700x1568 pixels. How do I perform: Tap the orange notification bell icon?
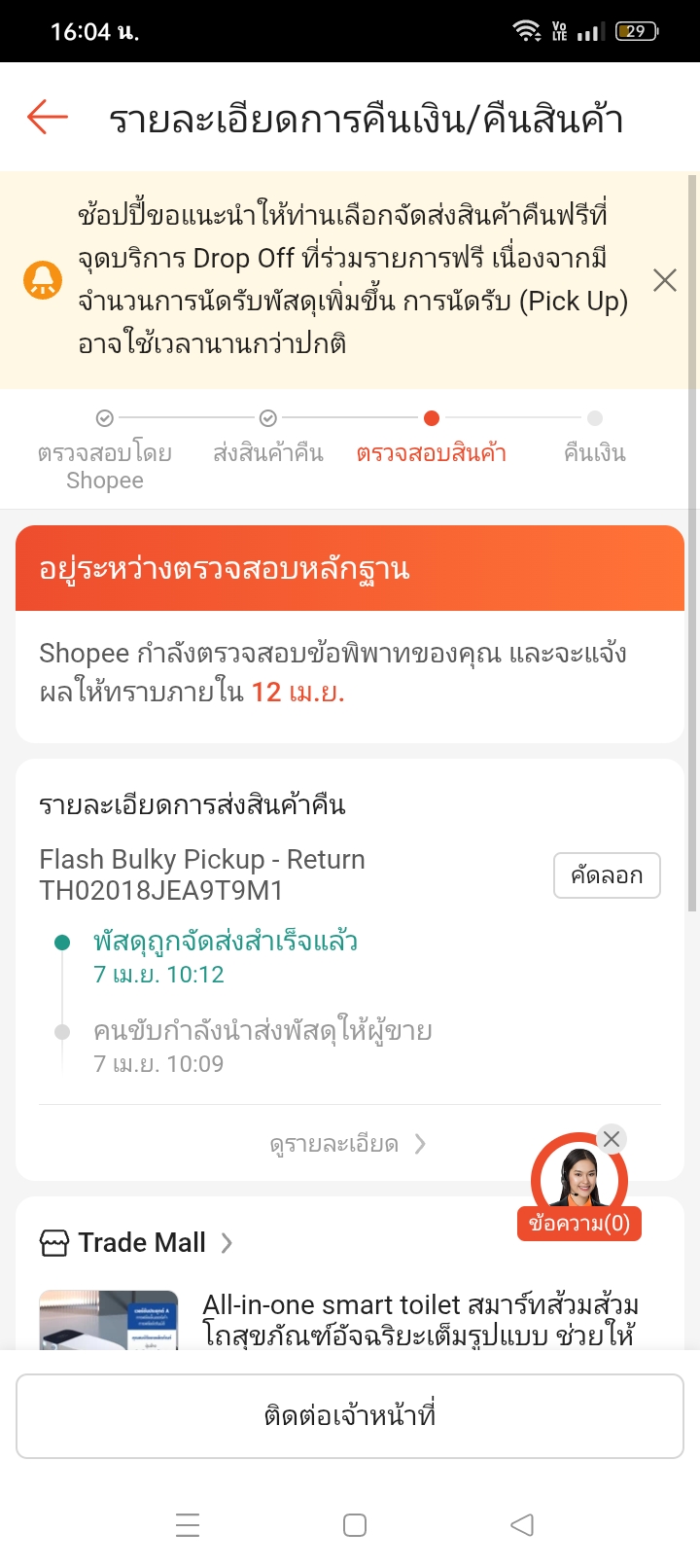click(x=43, y=280)
